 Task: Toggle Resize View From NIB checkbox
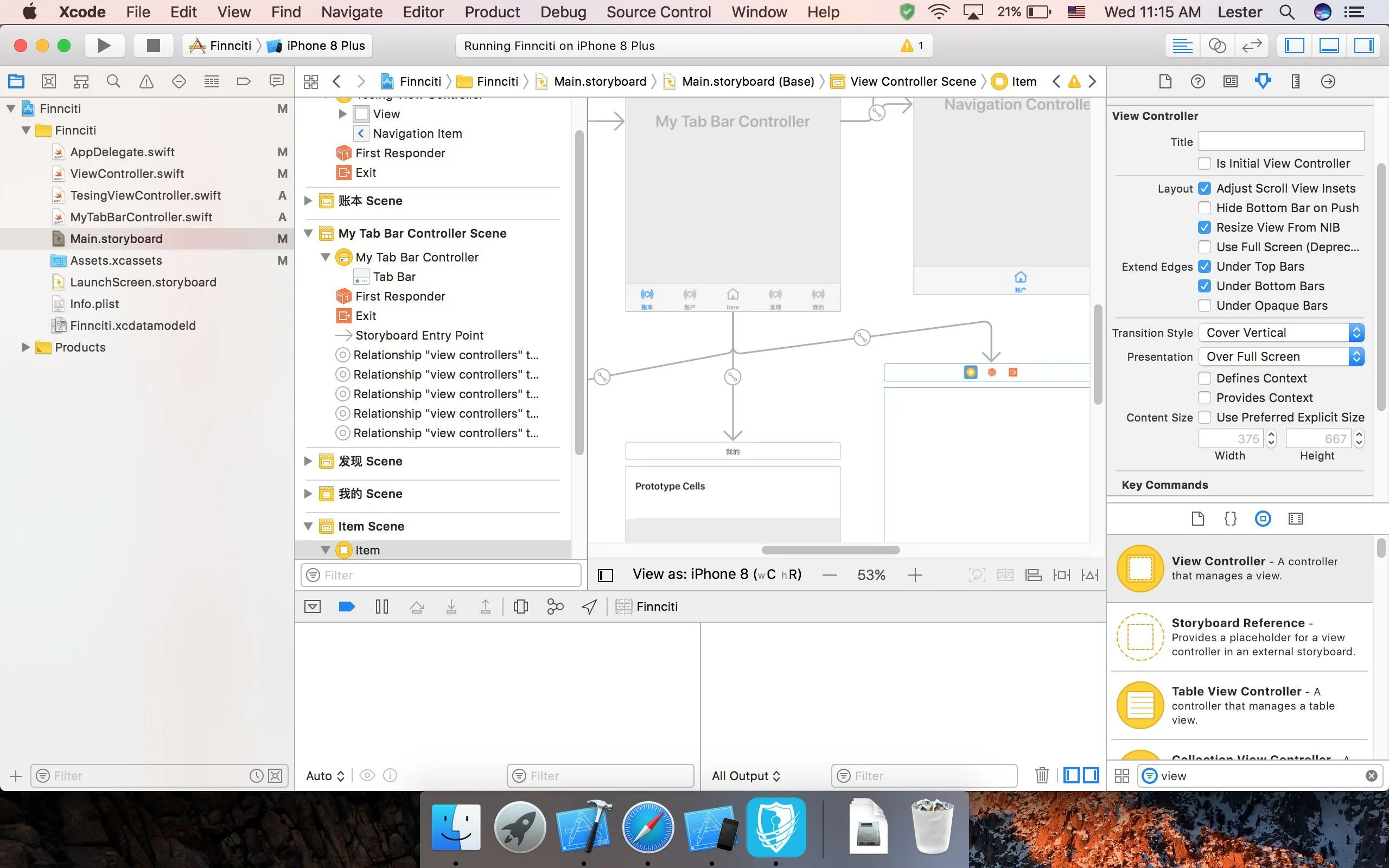1205,226
